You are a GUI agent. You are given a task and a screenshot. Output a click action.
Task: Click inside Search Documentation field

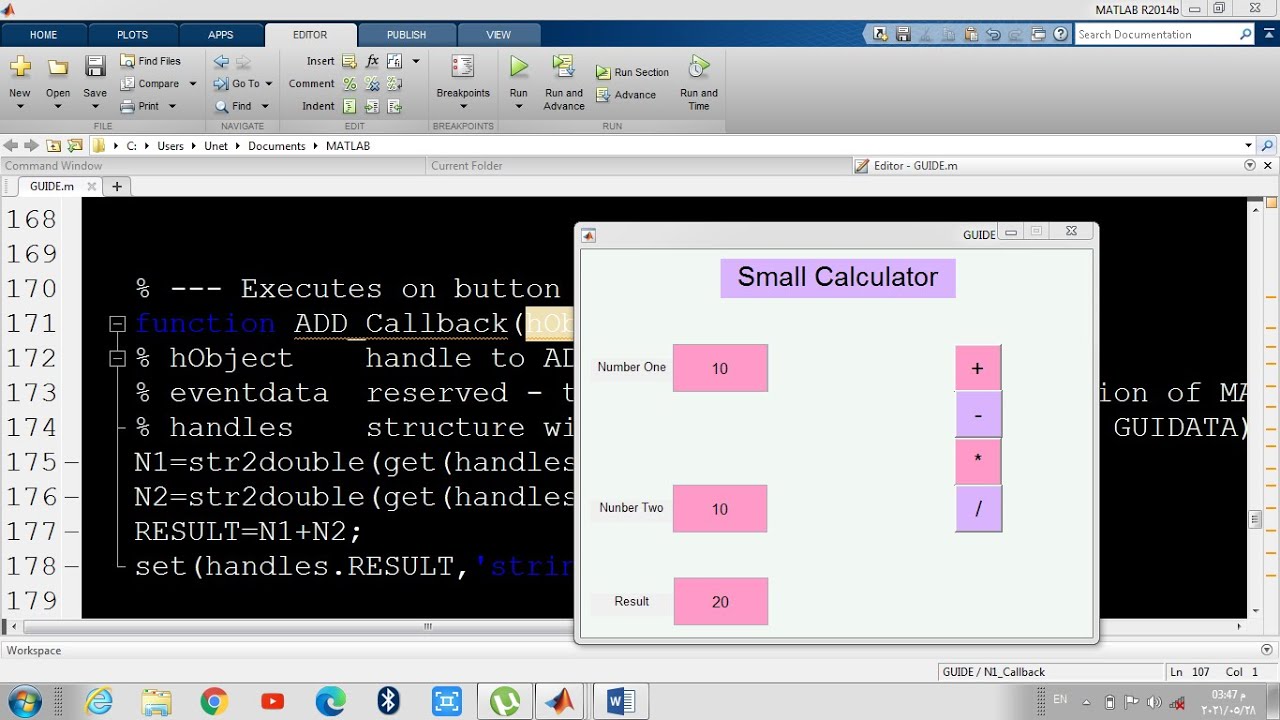point(1157,34)
